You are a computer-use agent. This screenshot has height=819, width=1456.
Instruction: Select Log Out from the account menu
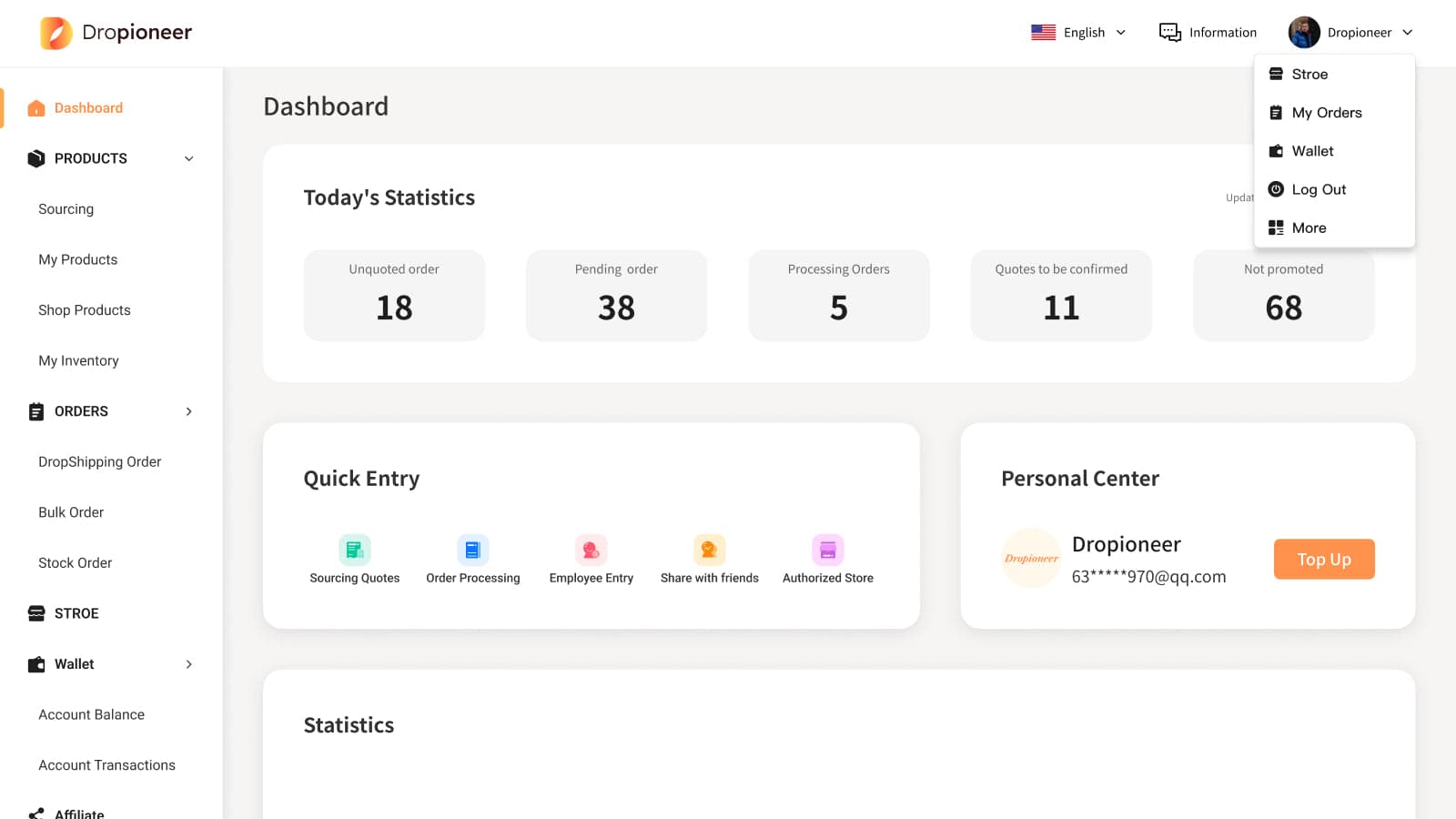point(1318,189)
